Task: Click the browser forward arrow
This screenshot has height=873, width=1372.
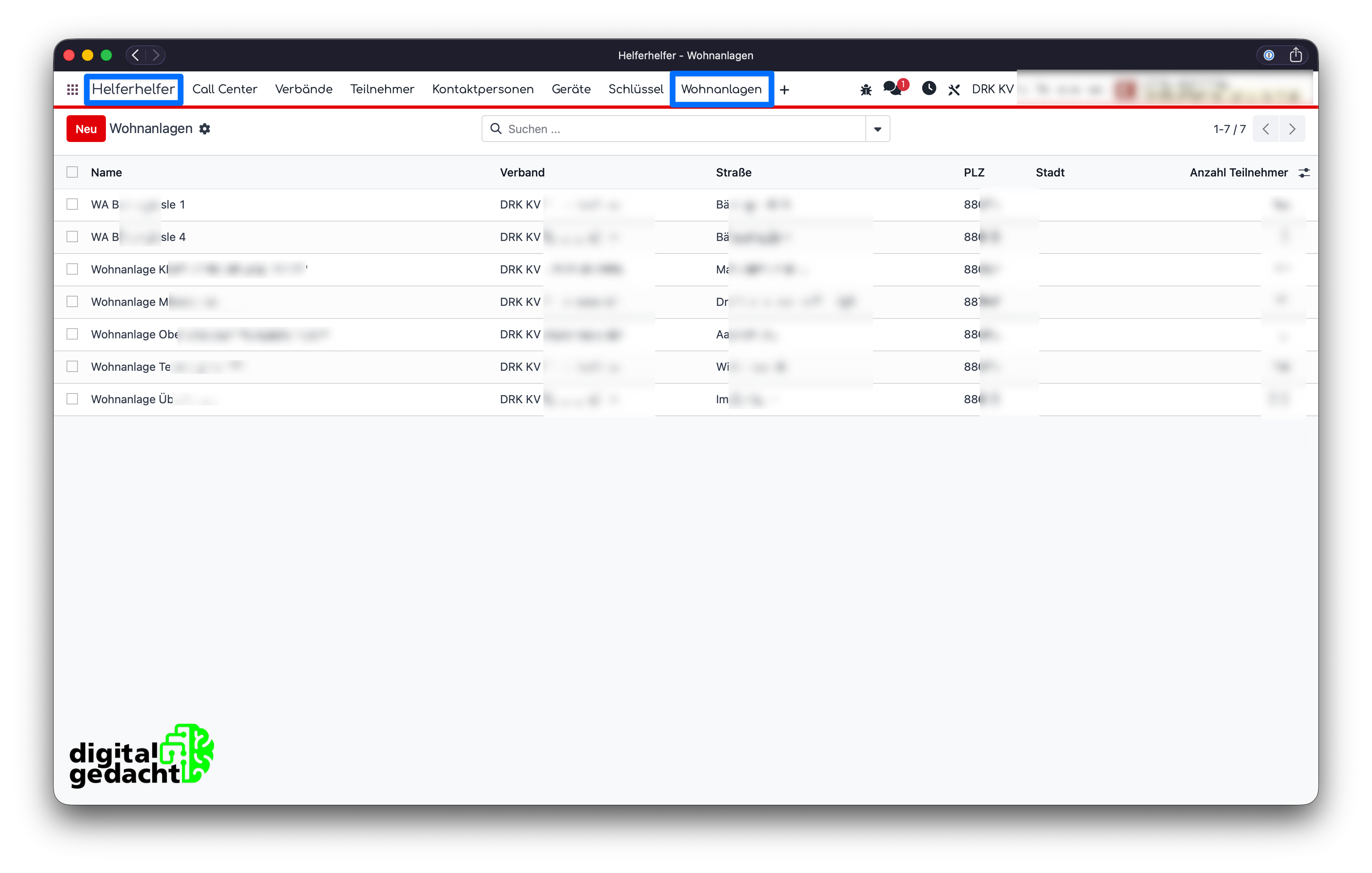Action: pos(155,55)
